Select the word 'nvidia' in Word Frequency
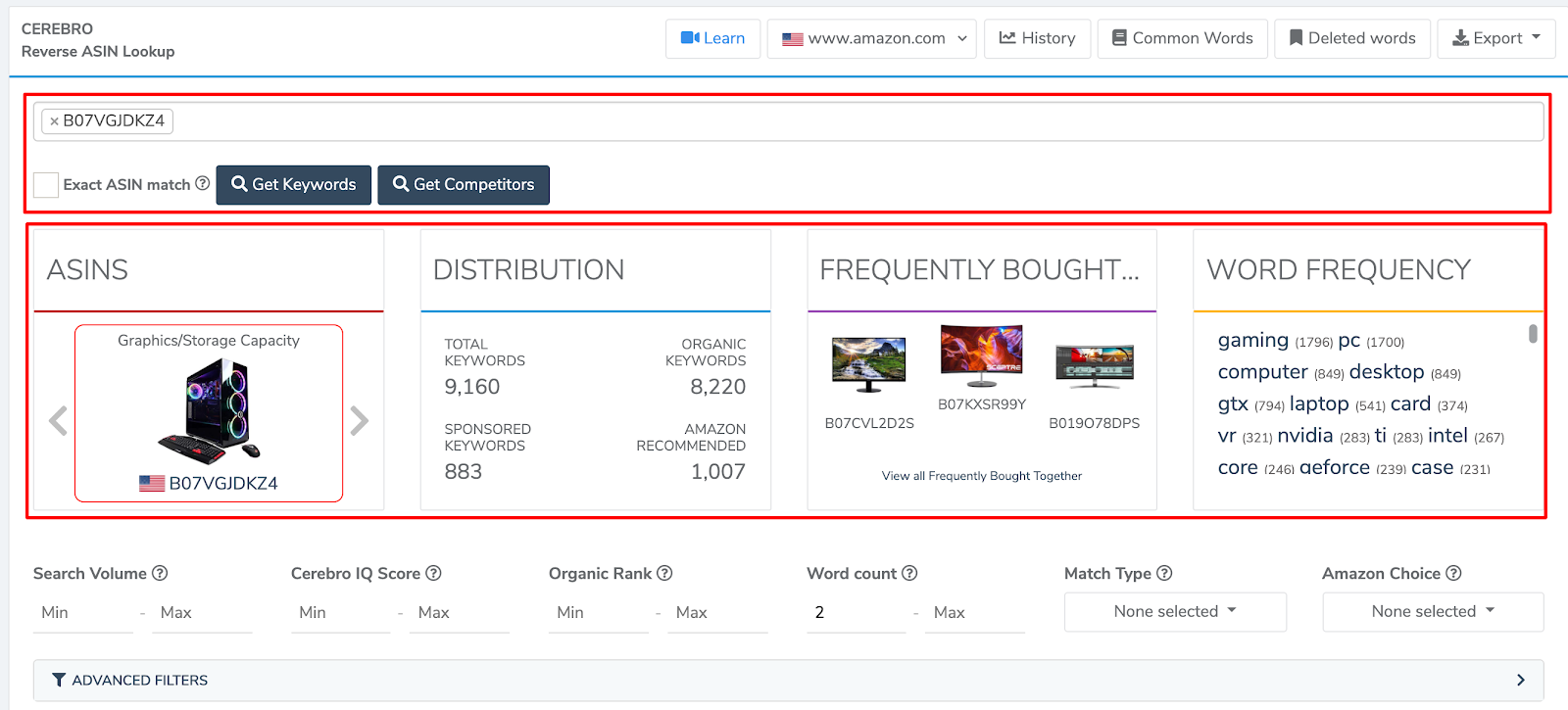Viewport: 1568px width, 710px height. coord(1305,436)
